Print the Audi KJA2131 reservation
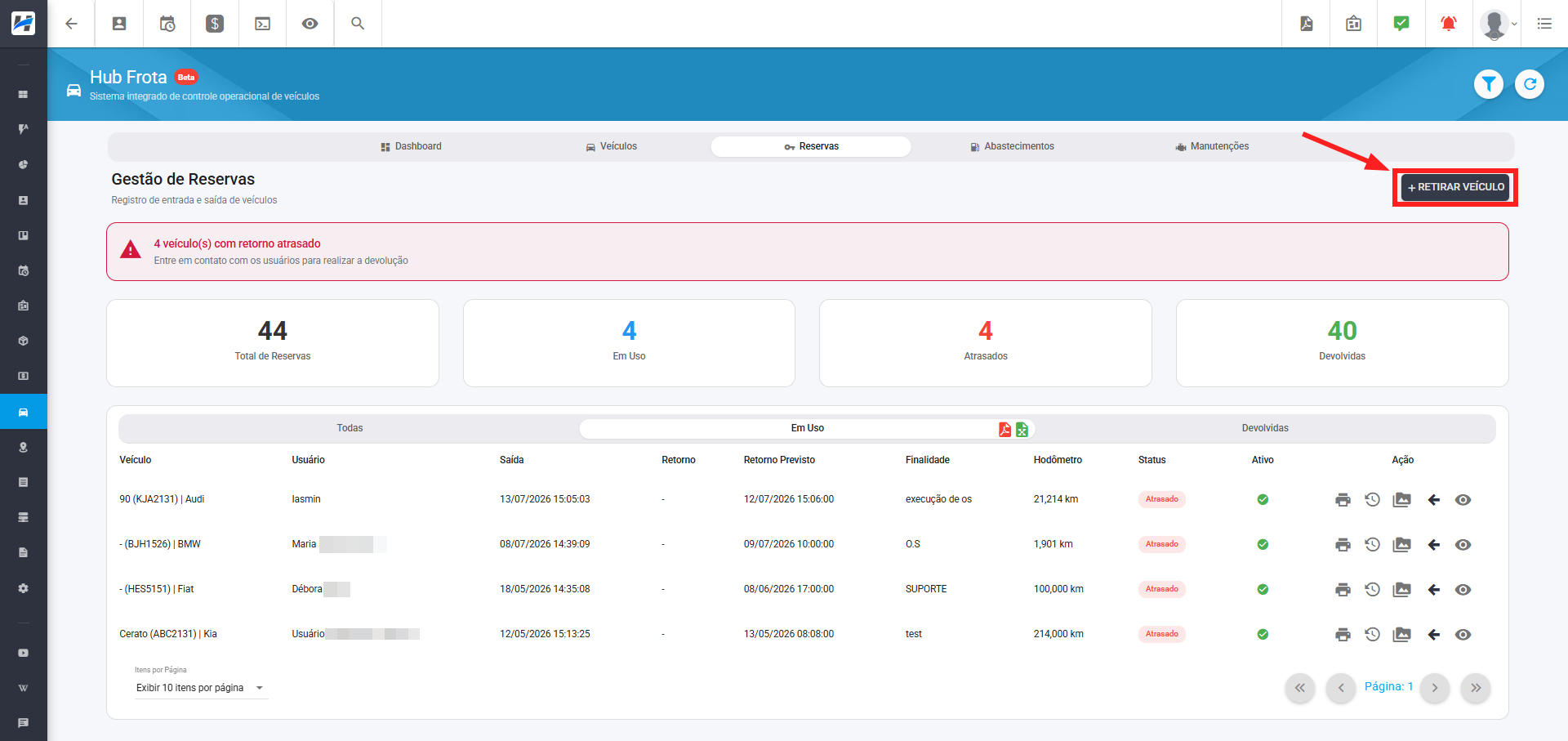This screenshot has width=1568, height=741. pos(1343,500)
